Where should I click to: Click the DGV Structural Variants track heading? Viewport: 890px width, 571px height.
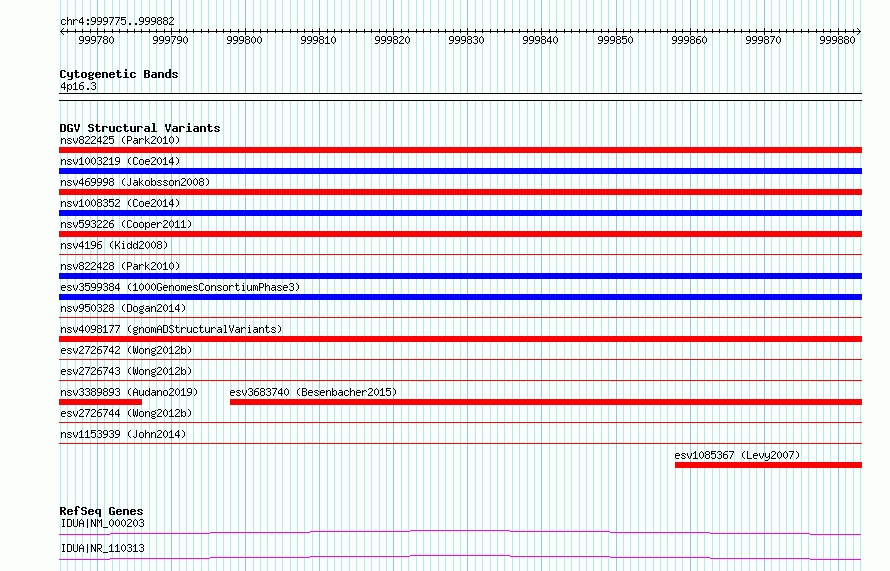click(140, 128)
